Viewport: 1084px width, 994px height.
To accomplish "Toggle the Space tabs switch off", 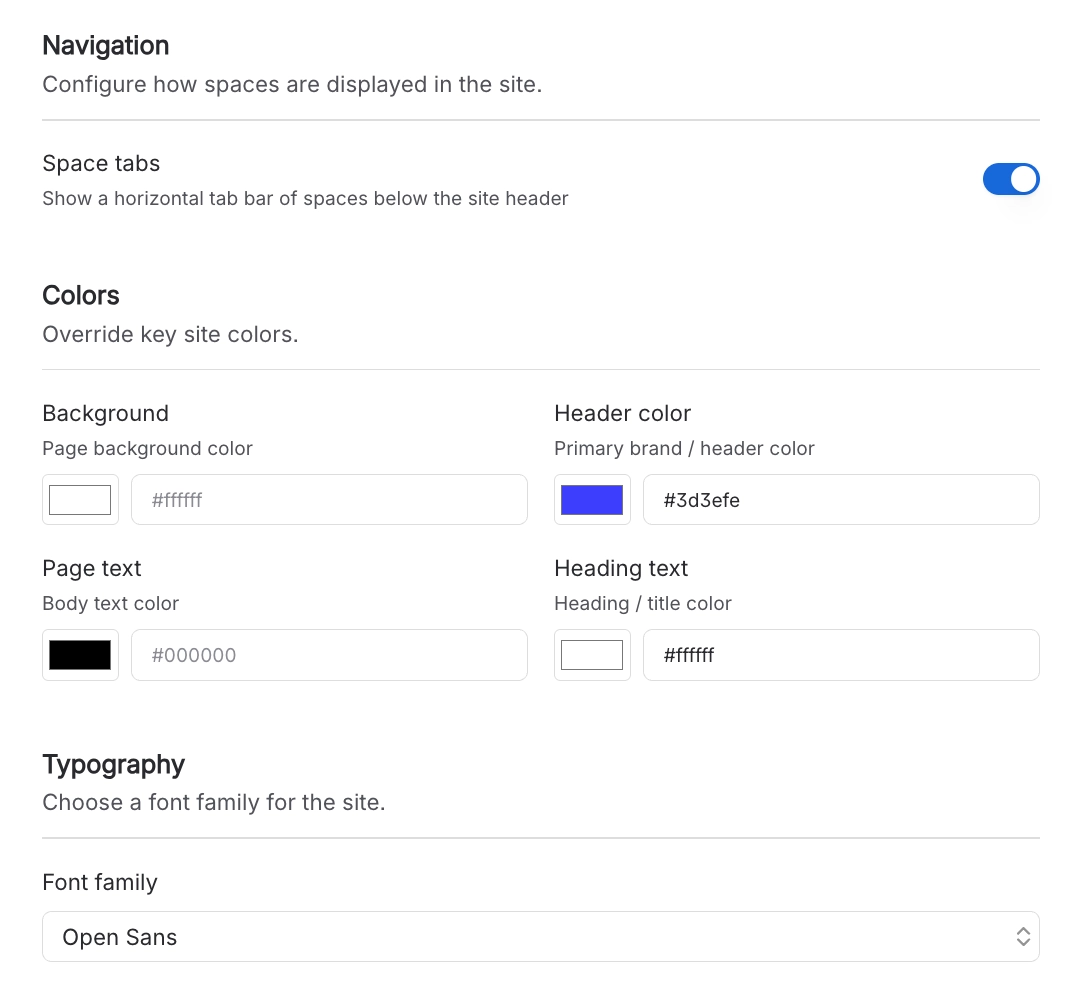I will click(x=1011, y=179).
